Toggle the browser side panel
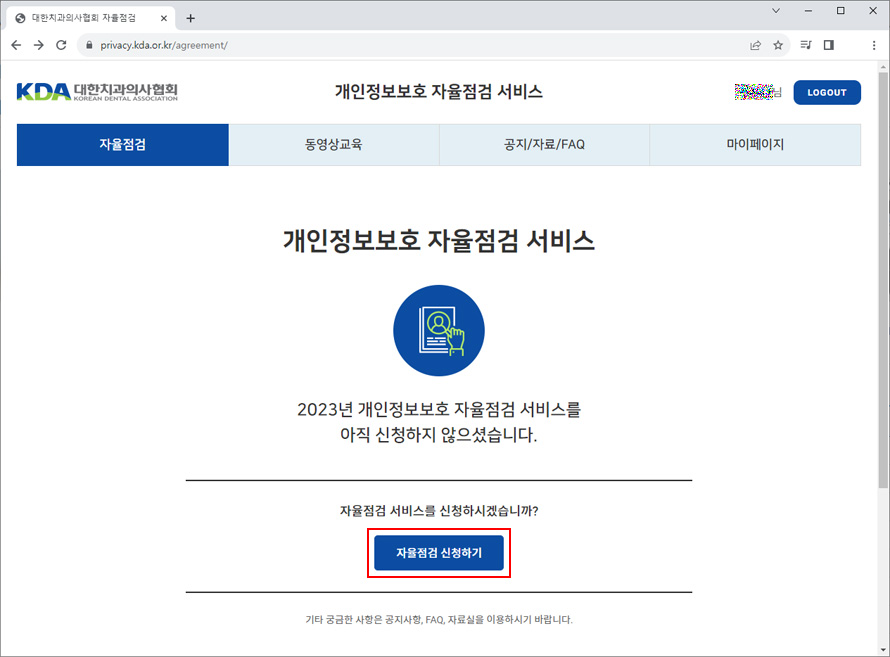 (829, 45)
